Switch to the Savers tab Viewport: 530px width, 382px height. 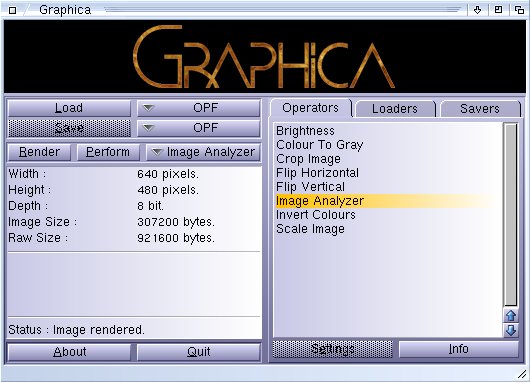480,109
